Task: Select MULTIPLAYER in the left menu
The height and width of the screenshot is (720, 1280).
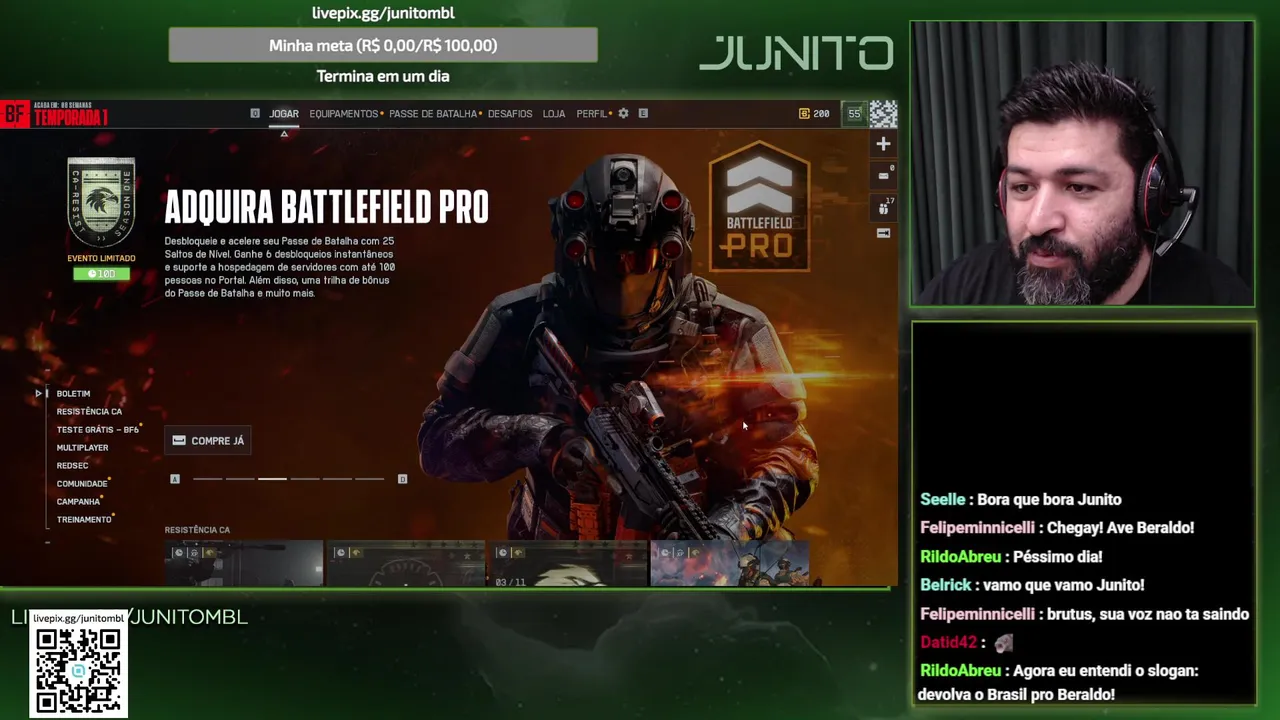Action: tap(82, 448)
